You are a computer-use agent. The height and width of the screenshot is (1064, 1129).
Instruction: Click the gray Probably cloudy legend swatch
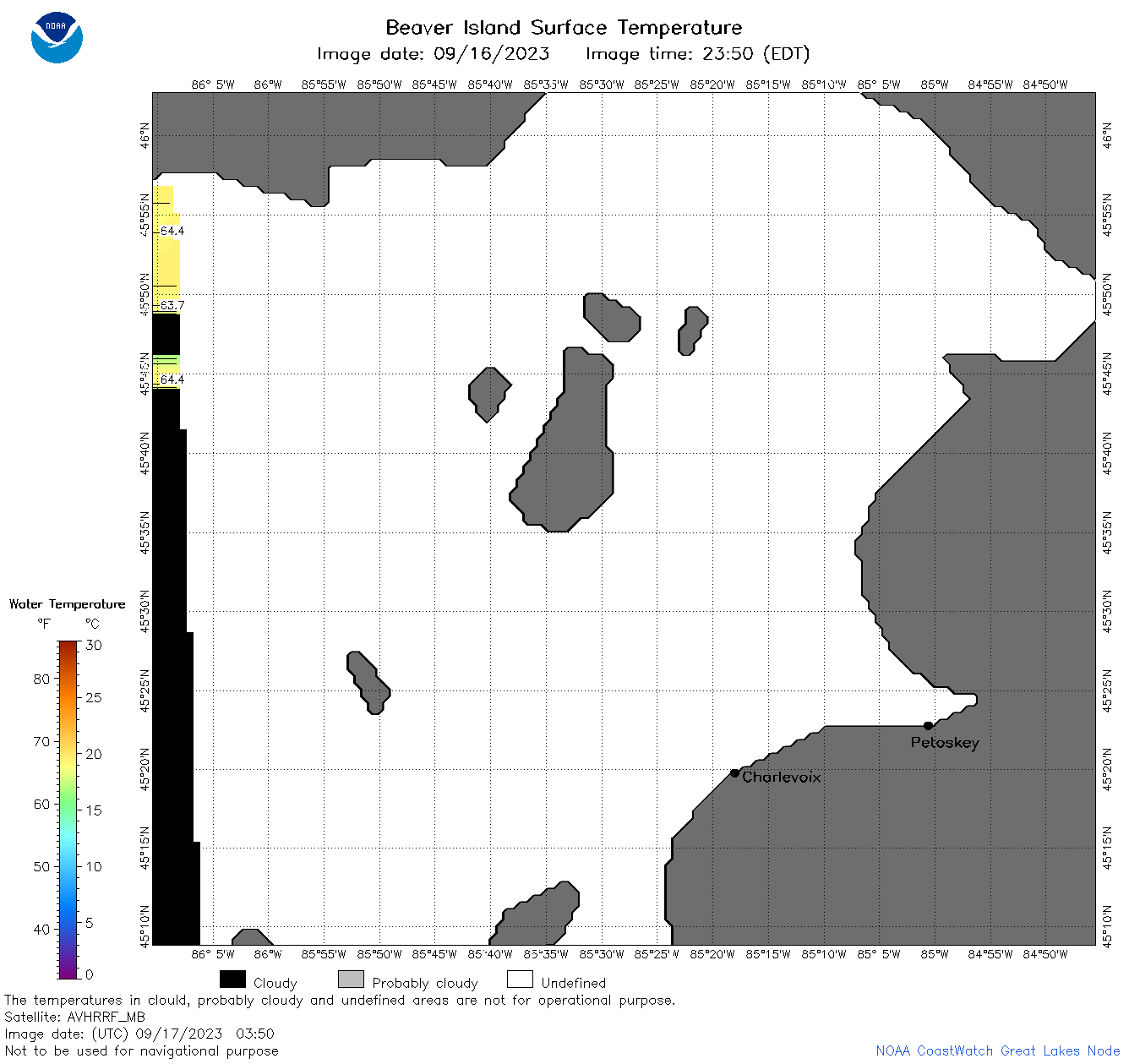[351, 979]
